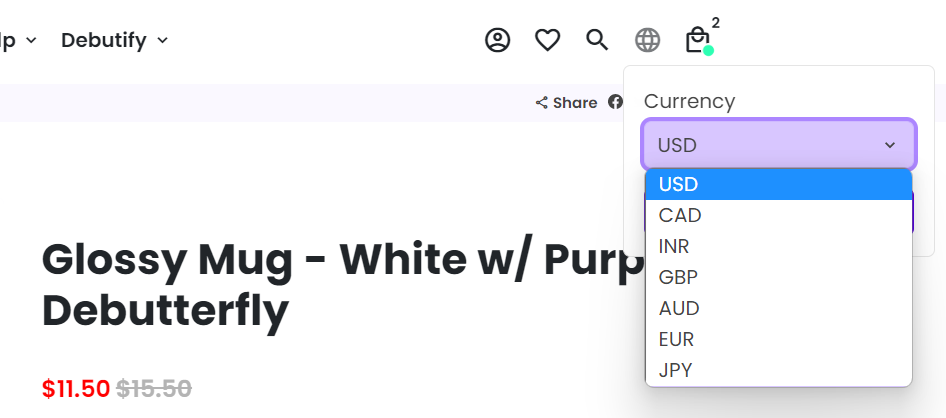
Task: Click the red $11.50 sale price
Action: click(x=76, y=388)
